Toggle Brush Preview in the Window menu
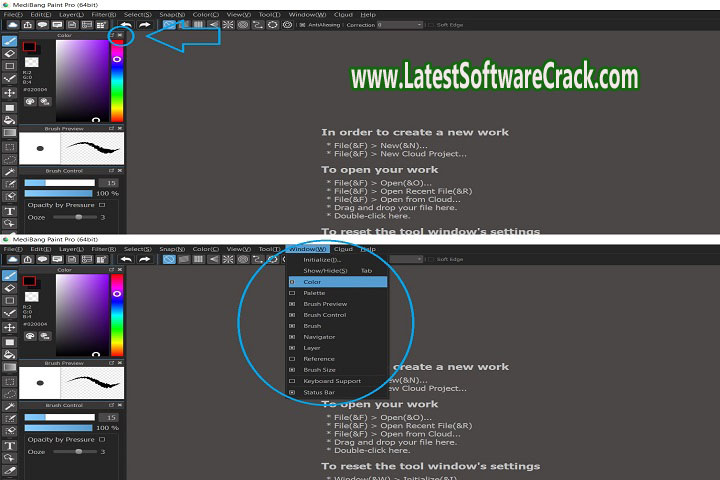This screenshot has height=480, width=720. pos(325,304)
